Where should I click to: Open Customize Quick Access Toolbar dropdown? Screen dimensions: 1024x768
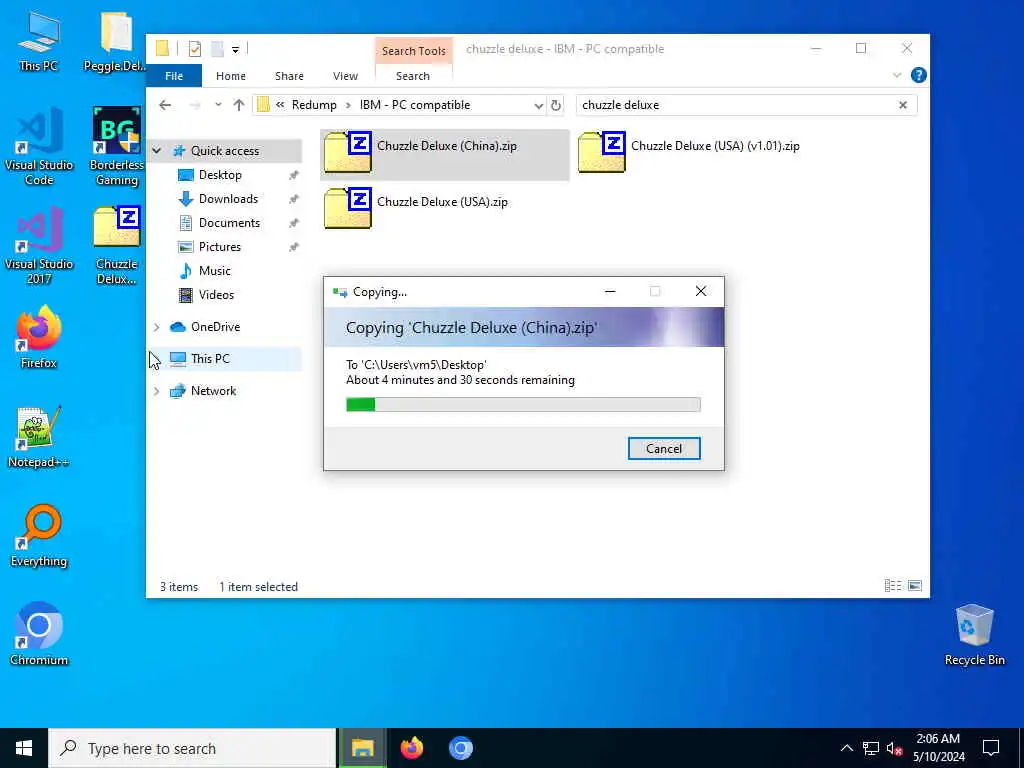click(236, 49)
